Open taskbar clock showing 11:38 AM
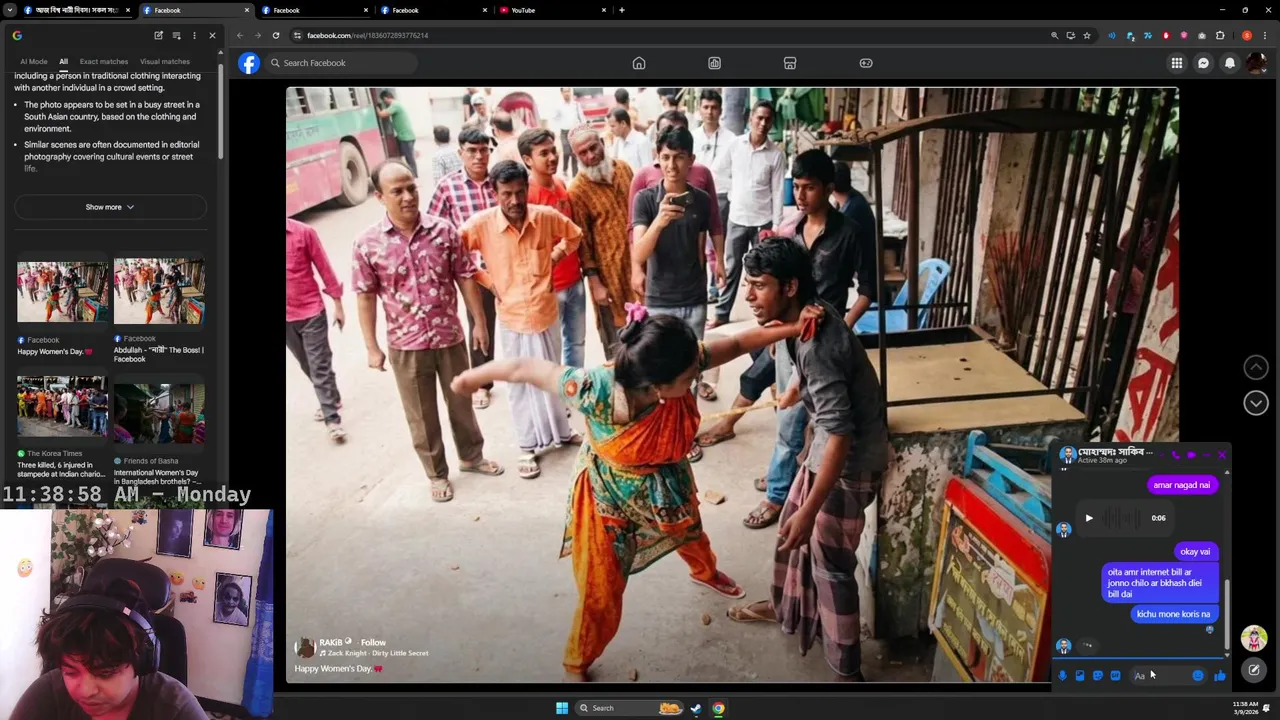 tap(1246, 708)
